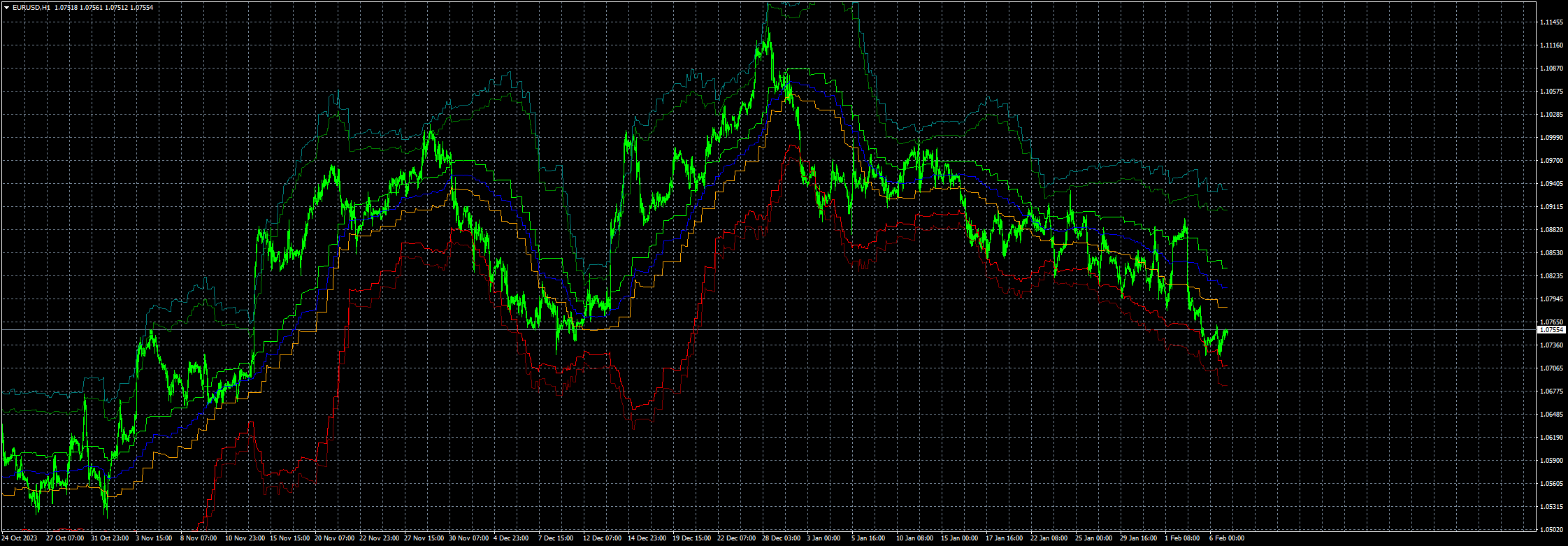Click the 19 Dec 15:00 time label
The width and height of the screenshot is (1568, 546).
coord(692,539)
